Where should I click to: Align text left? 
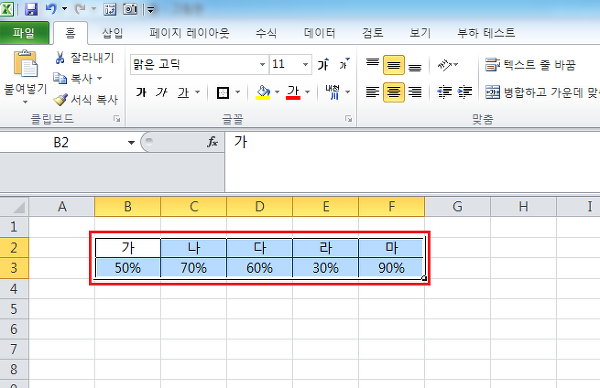372,92
